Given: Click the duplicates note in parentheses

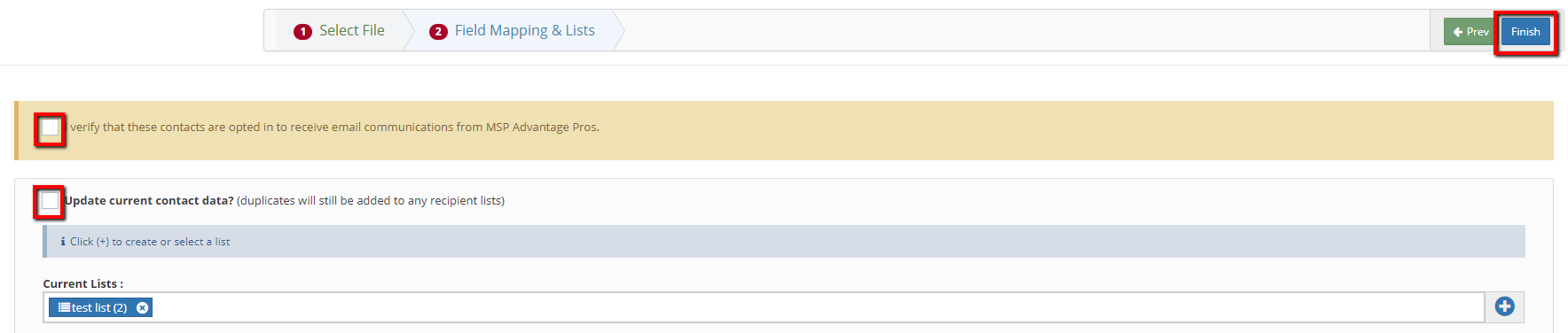Looking at the screenshot, I should point(371,201).
